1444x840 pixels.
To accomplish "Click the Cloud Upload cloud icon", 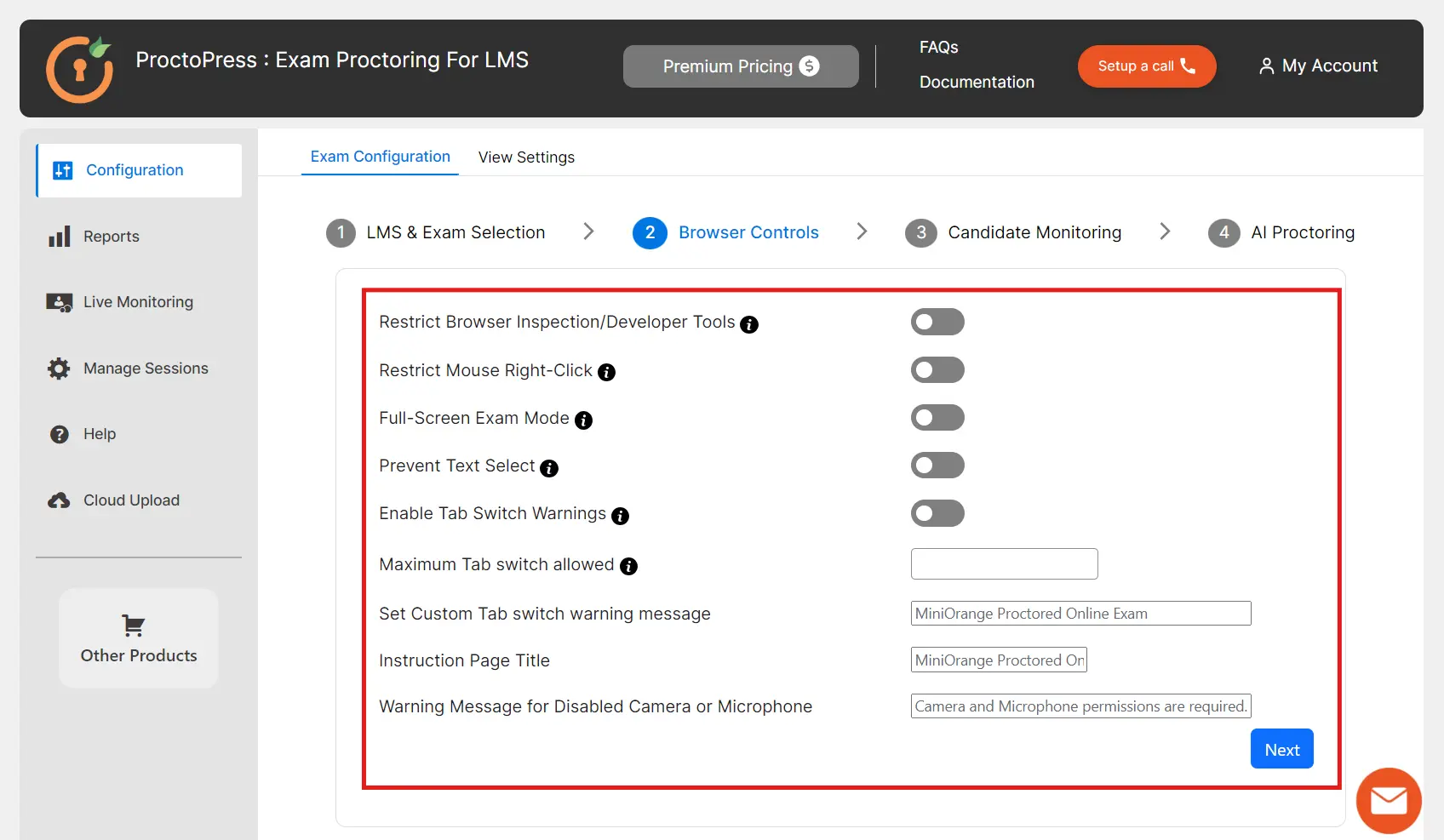I will tap(59, 500).
